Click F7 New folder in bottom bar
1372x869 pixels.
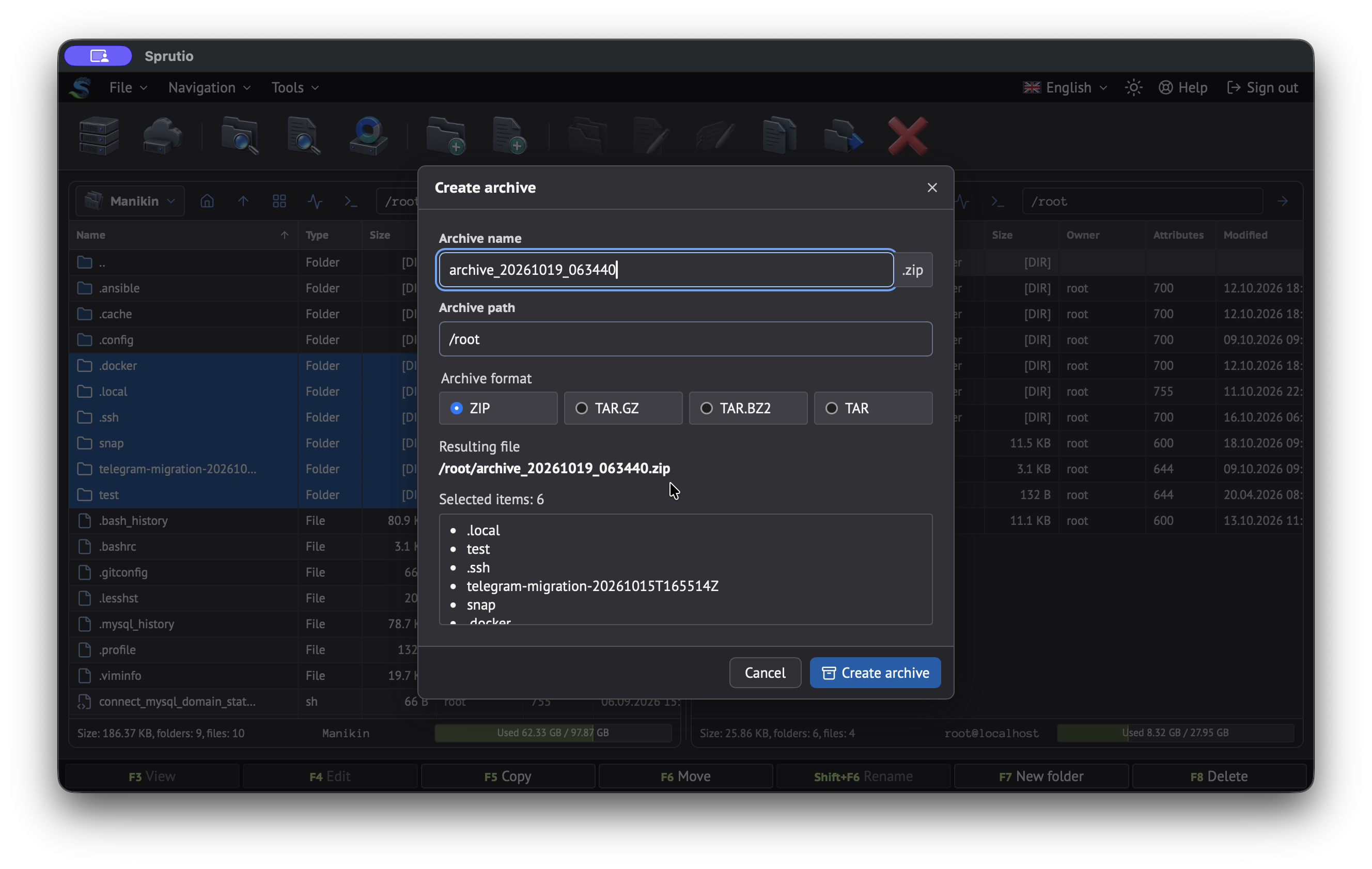[x=1041, y=776]
